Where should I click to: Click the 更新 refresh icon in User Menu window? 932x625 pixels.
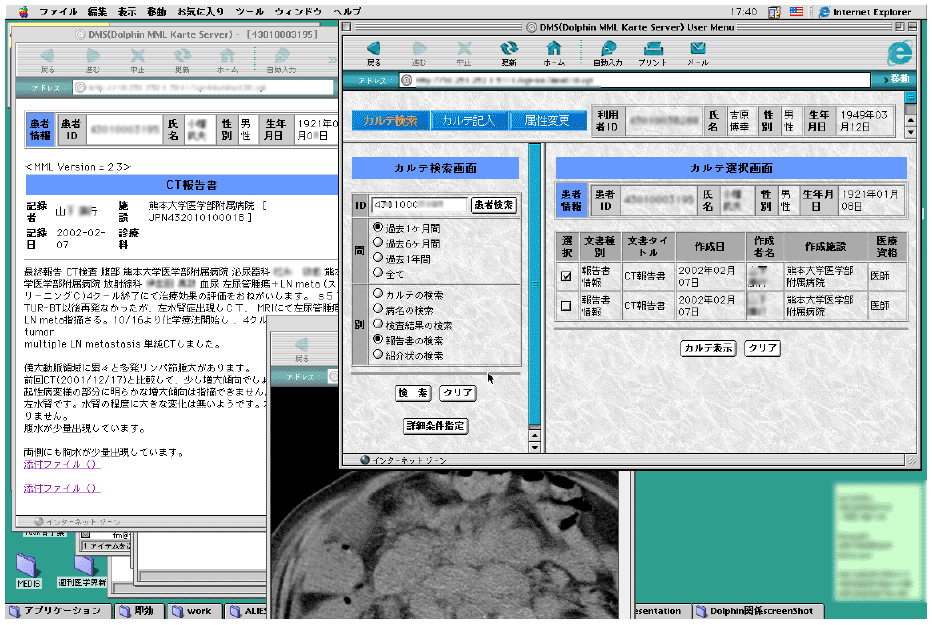point(509,50)
